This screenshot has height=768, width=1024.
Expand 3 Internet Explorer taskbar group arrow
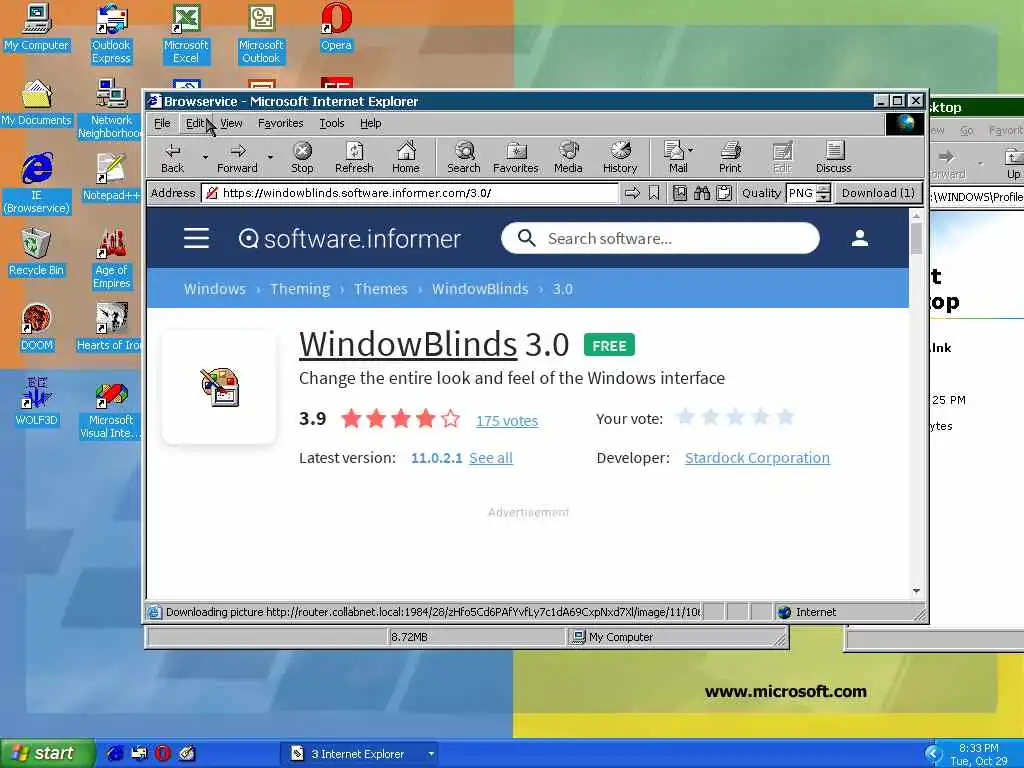click(x=431, y=754)
